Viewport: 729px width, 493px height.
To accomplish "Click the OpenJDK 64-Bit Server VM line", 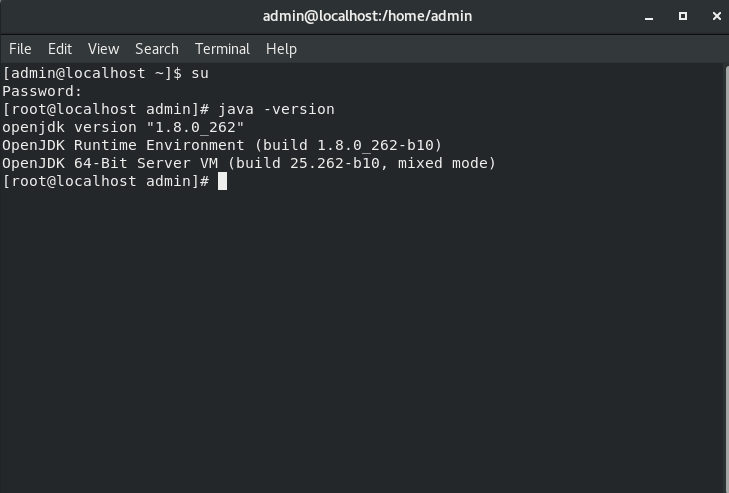I will tap(249, 163).
